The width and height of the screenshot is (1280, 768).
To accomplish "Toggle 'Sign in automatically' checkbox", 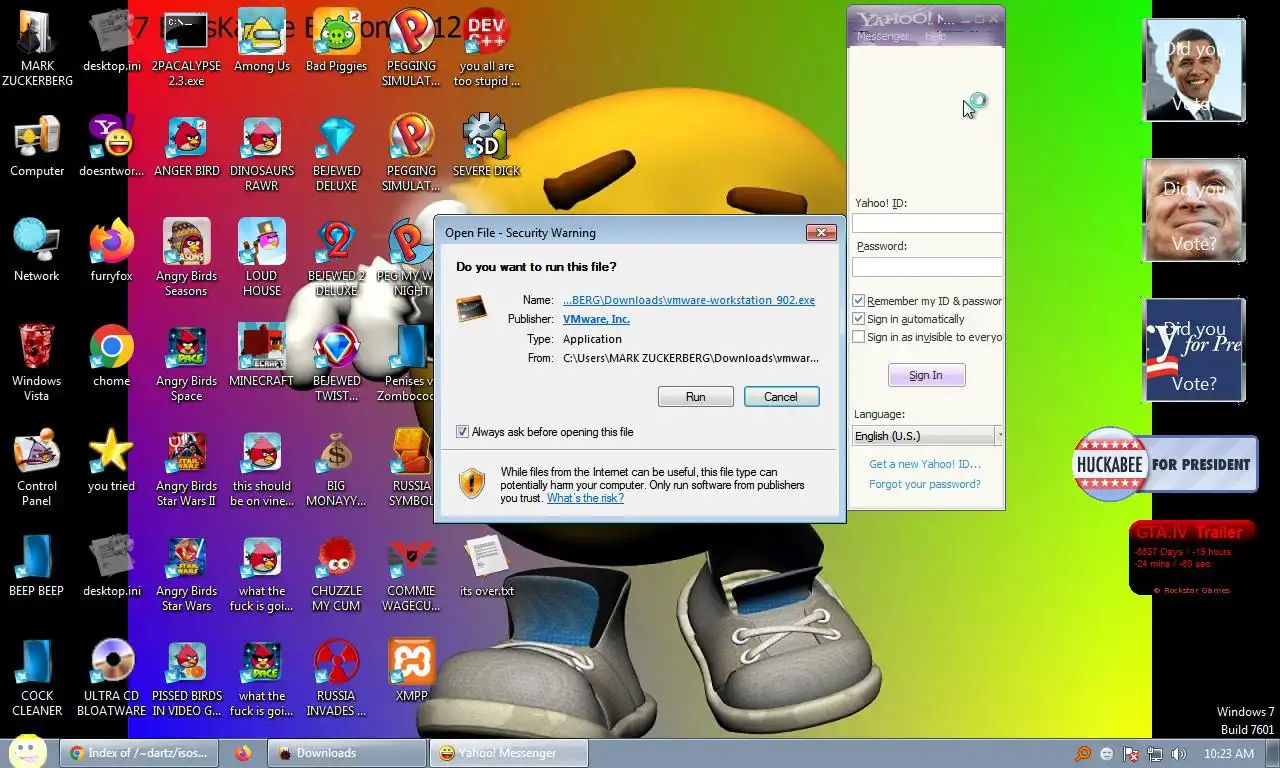I will point(858,319).
